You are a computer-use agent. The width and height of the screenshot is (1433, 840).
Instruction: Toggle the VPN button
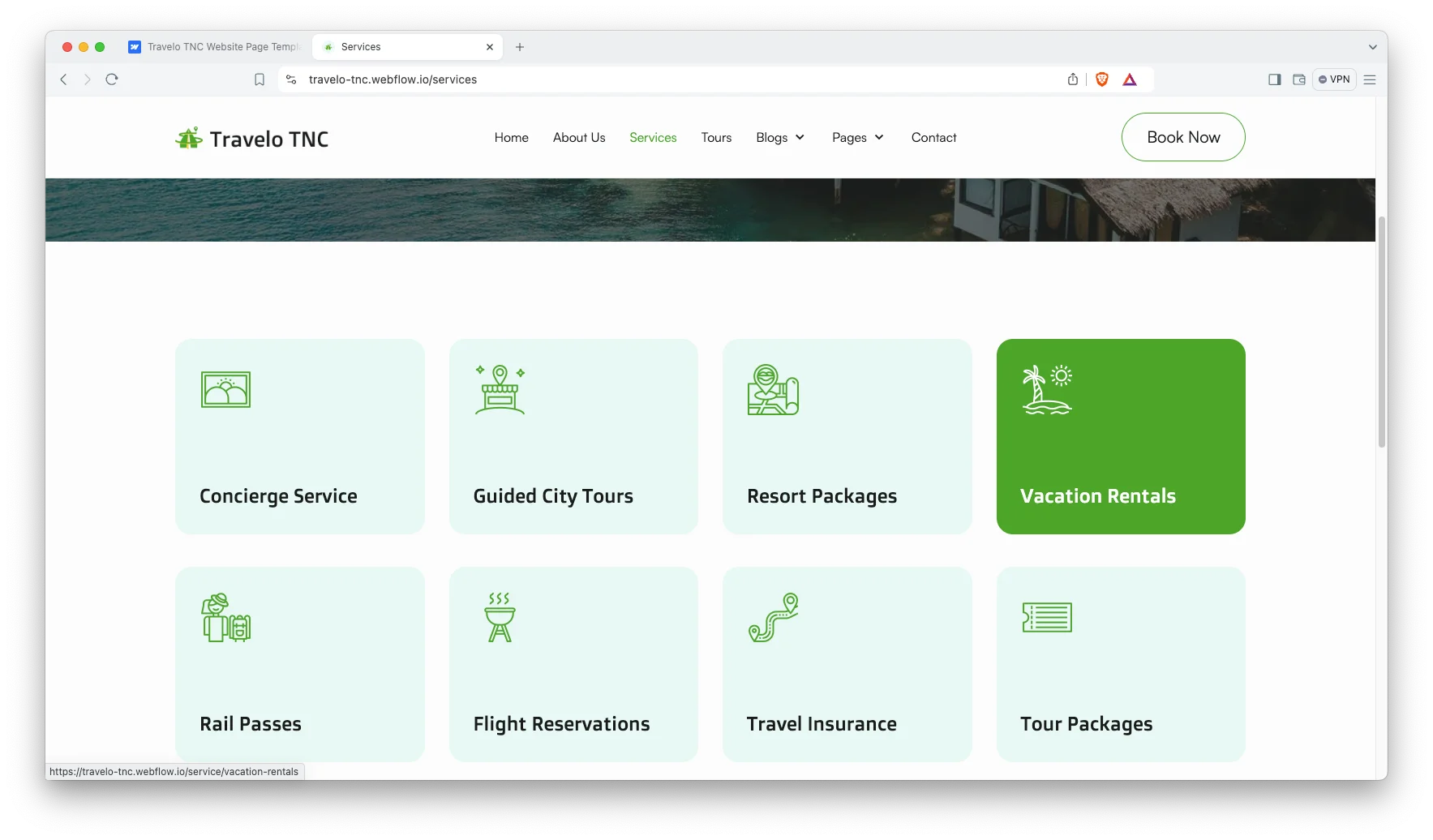(x=1334, y=79)
